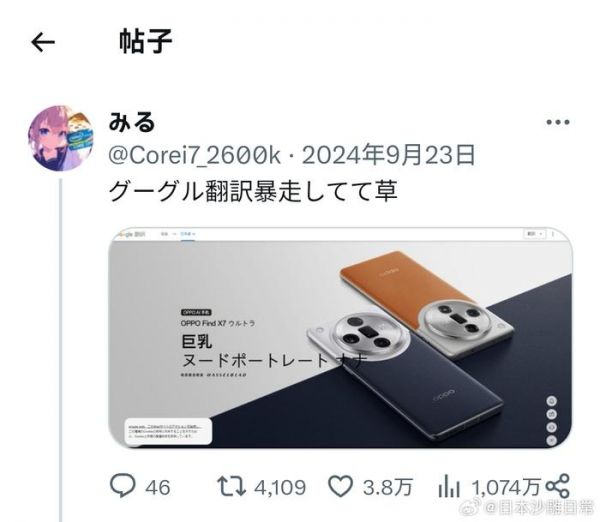The image size is (600, 522).
Task: Expand target language dropdown in translate bar
Action: (188, 233)
